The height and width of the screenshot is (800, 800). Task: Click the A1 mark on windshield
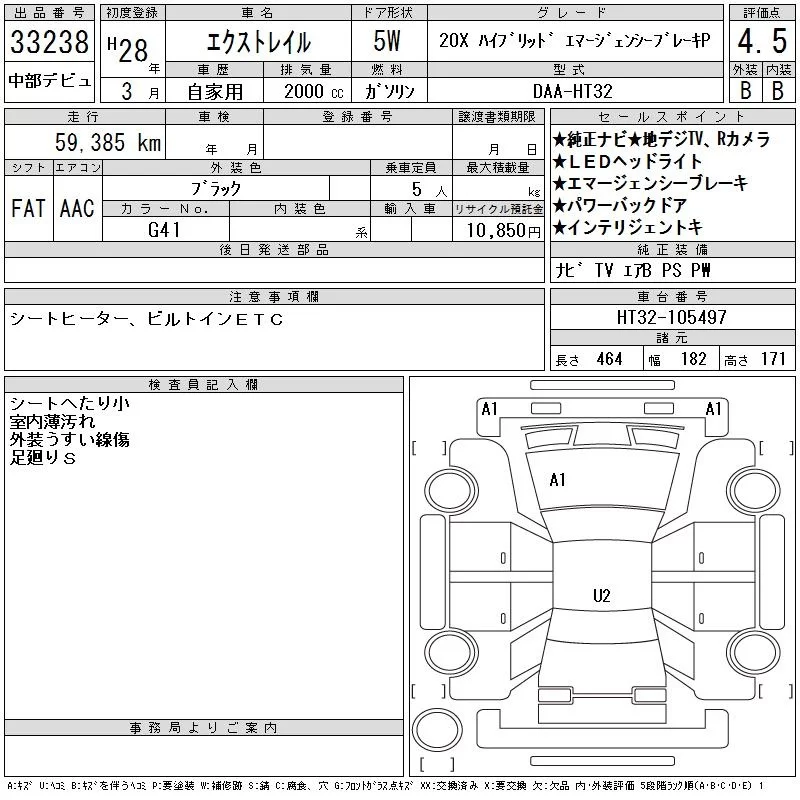click(557, 480)
